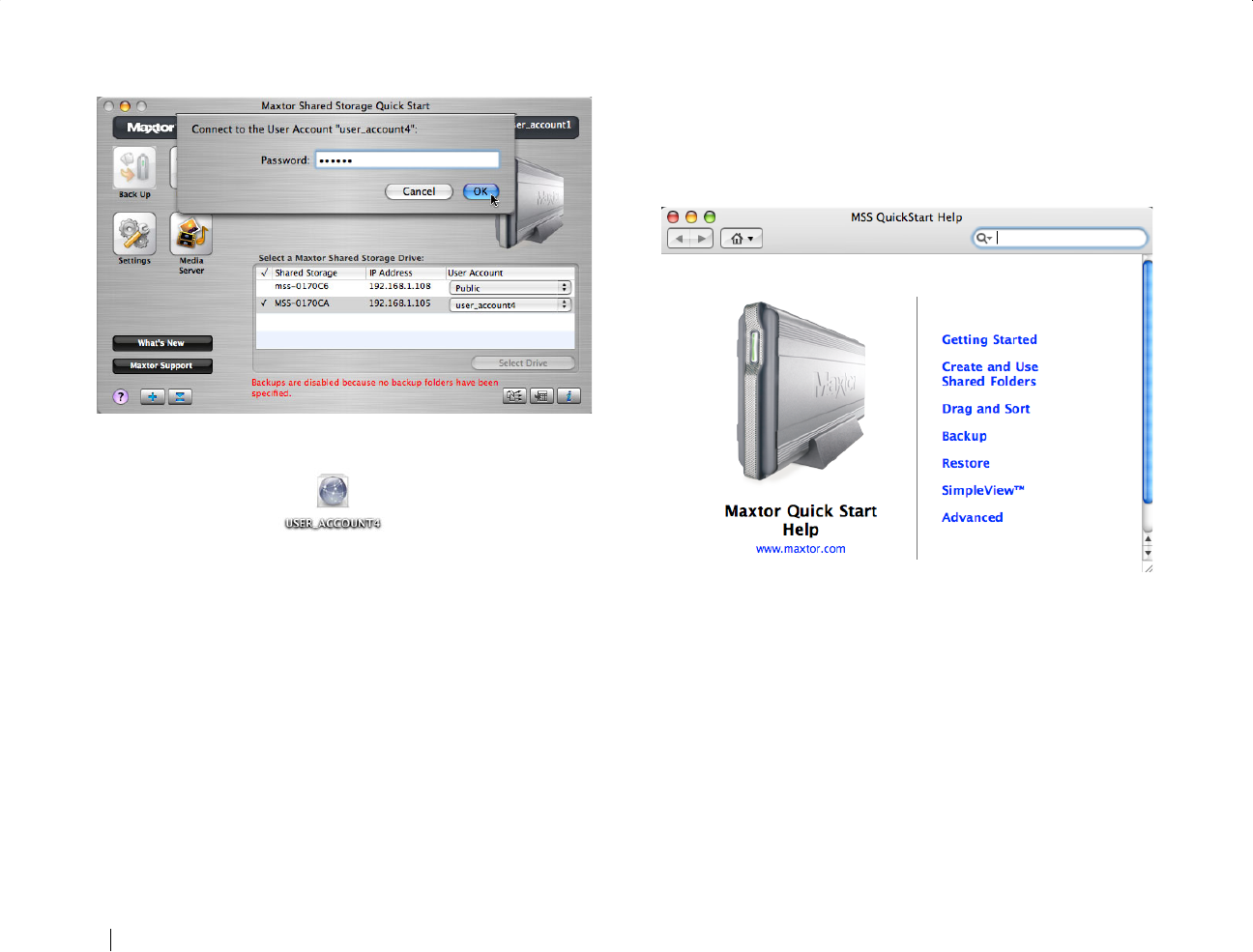Click the search field in Help window
The image size is (1253, 952).
1060,238
